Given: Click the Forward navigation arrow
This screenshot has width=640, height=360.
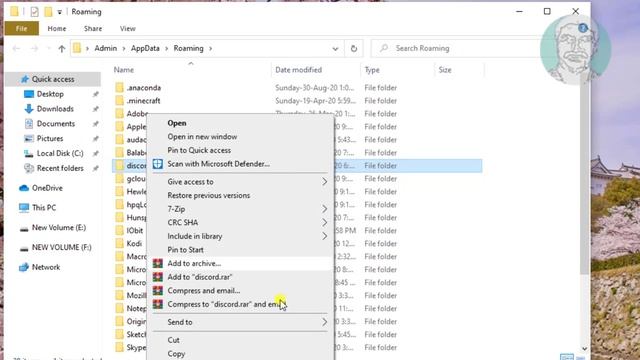Looking at the screenshot, I should point(34,49).
